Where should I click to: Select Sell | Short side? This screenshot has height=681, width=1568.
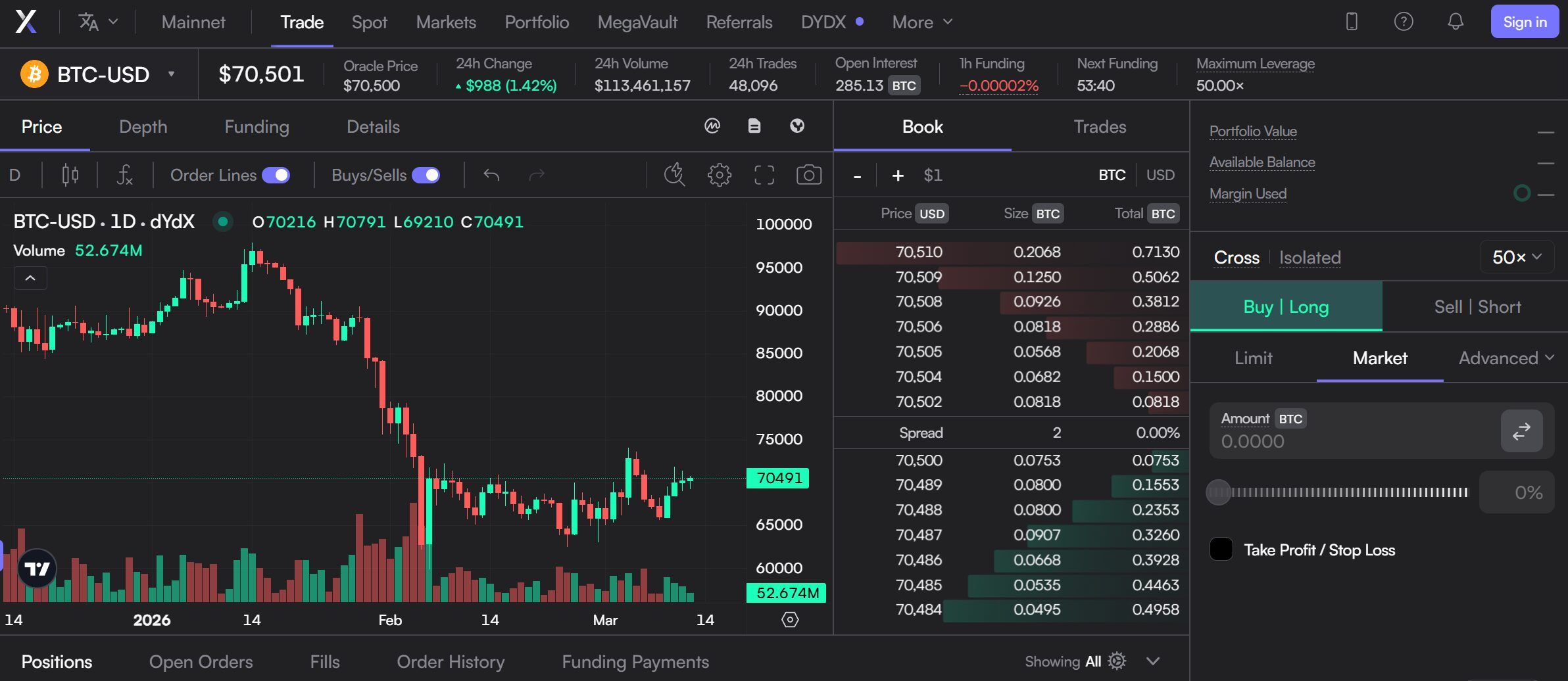1477,307
